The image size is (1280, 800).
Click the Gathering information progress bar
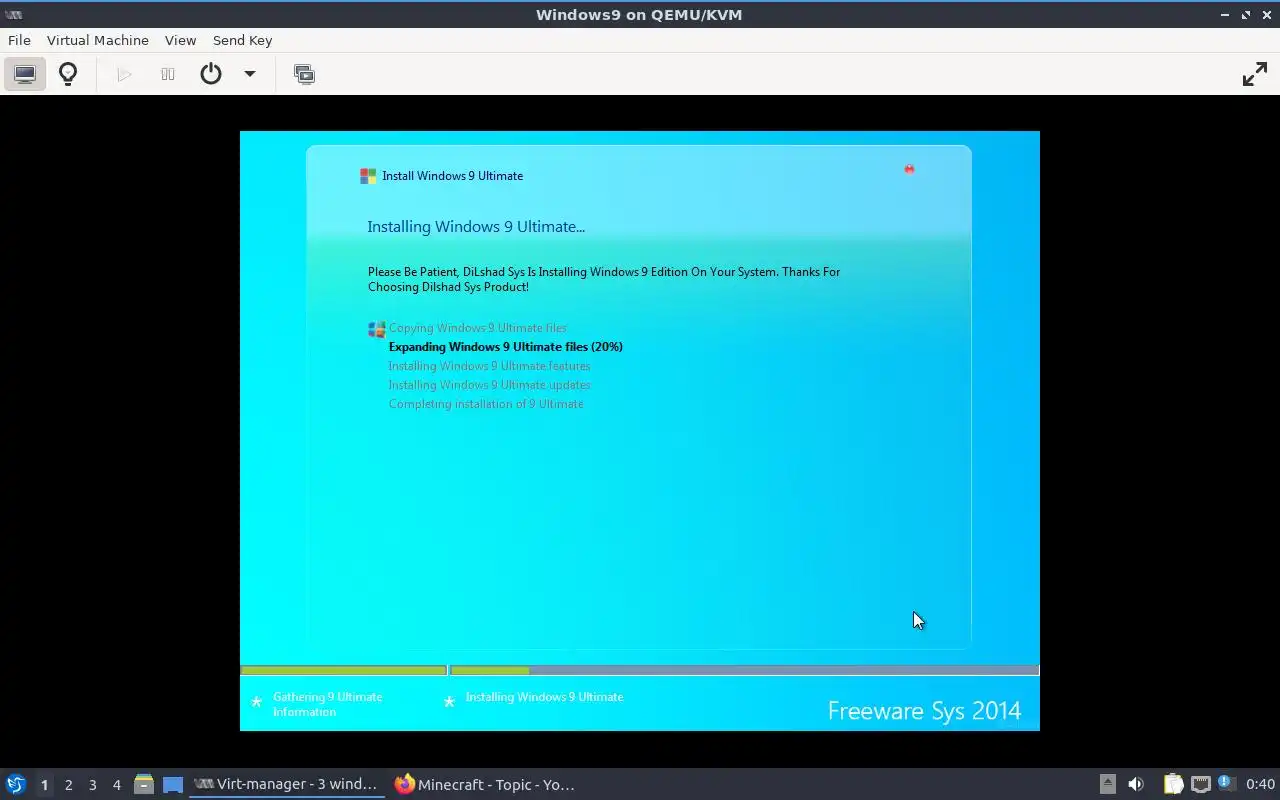point(343,670)
